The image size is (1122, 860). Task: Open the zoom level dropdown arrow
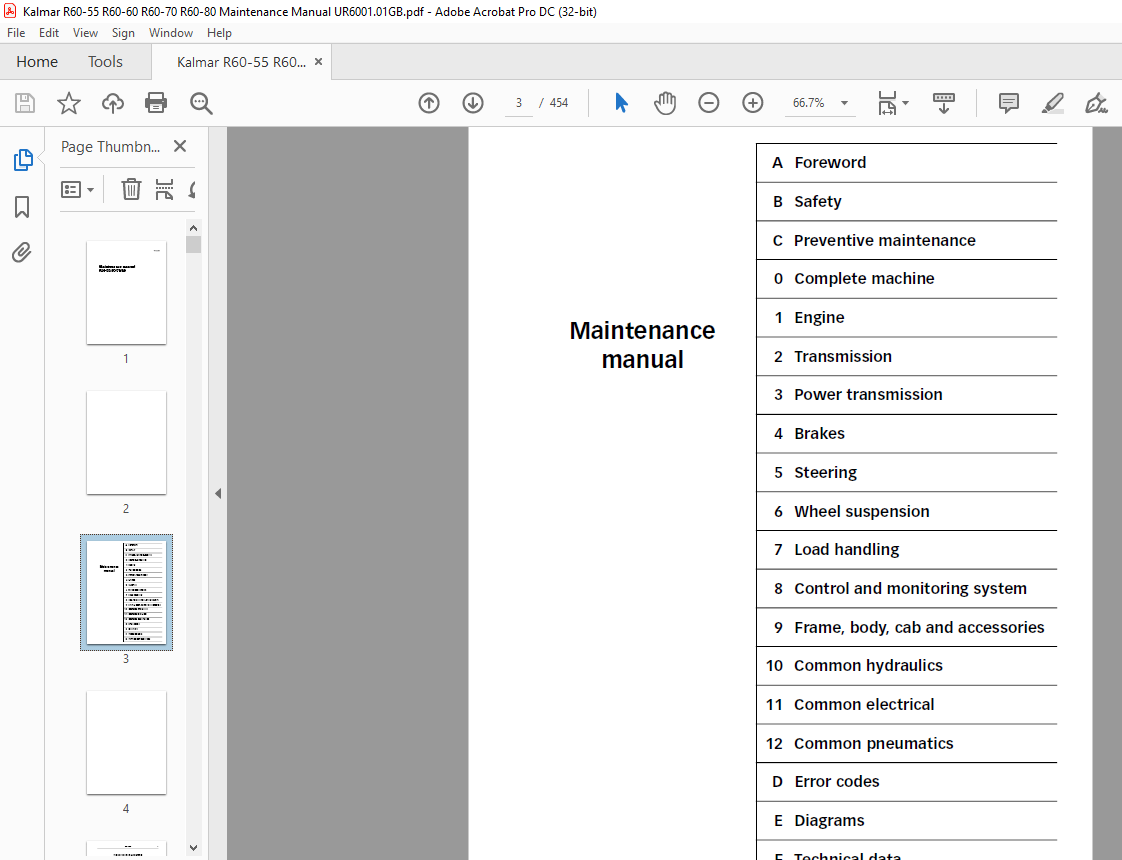tap(844, 103)
